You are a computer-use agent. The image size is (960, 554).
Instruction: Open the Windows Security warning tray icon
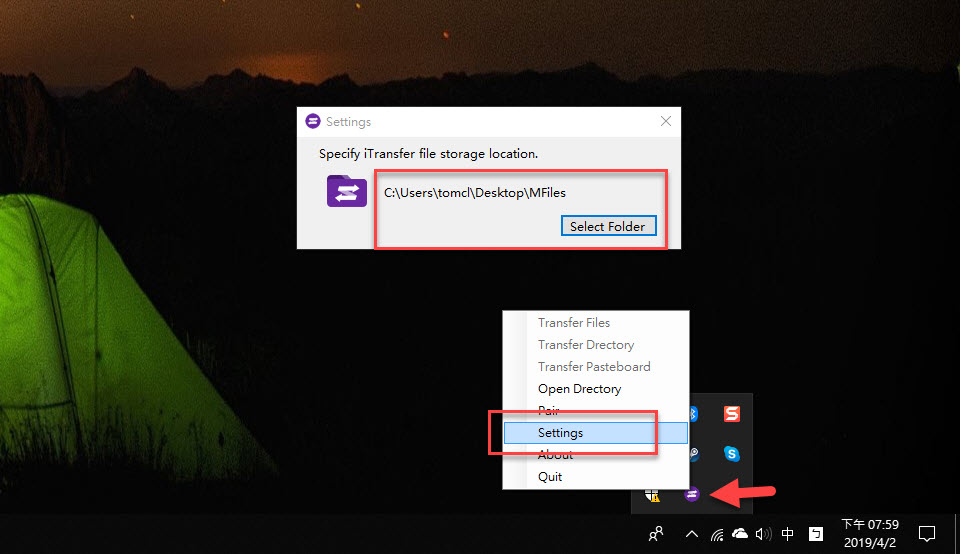(x=652, y=495)
